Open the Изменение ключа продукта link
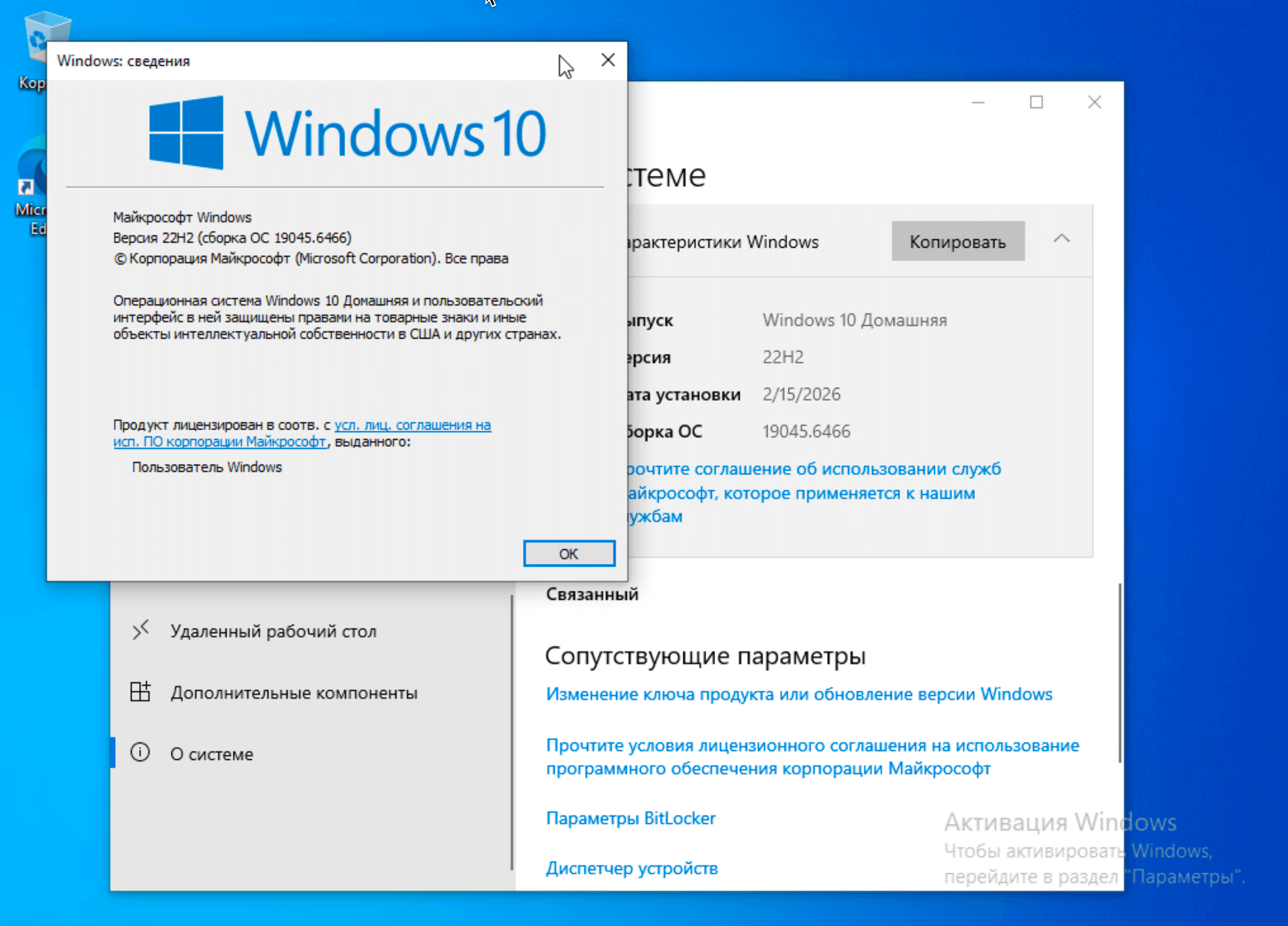 798,694
